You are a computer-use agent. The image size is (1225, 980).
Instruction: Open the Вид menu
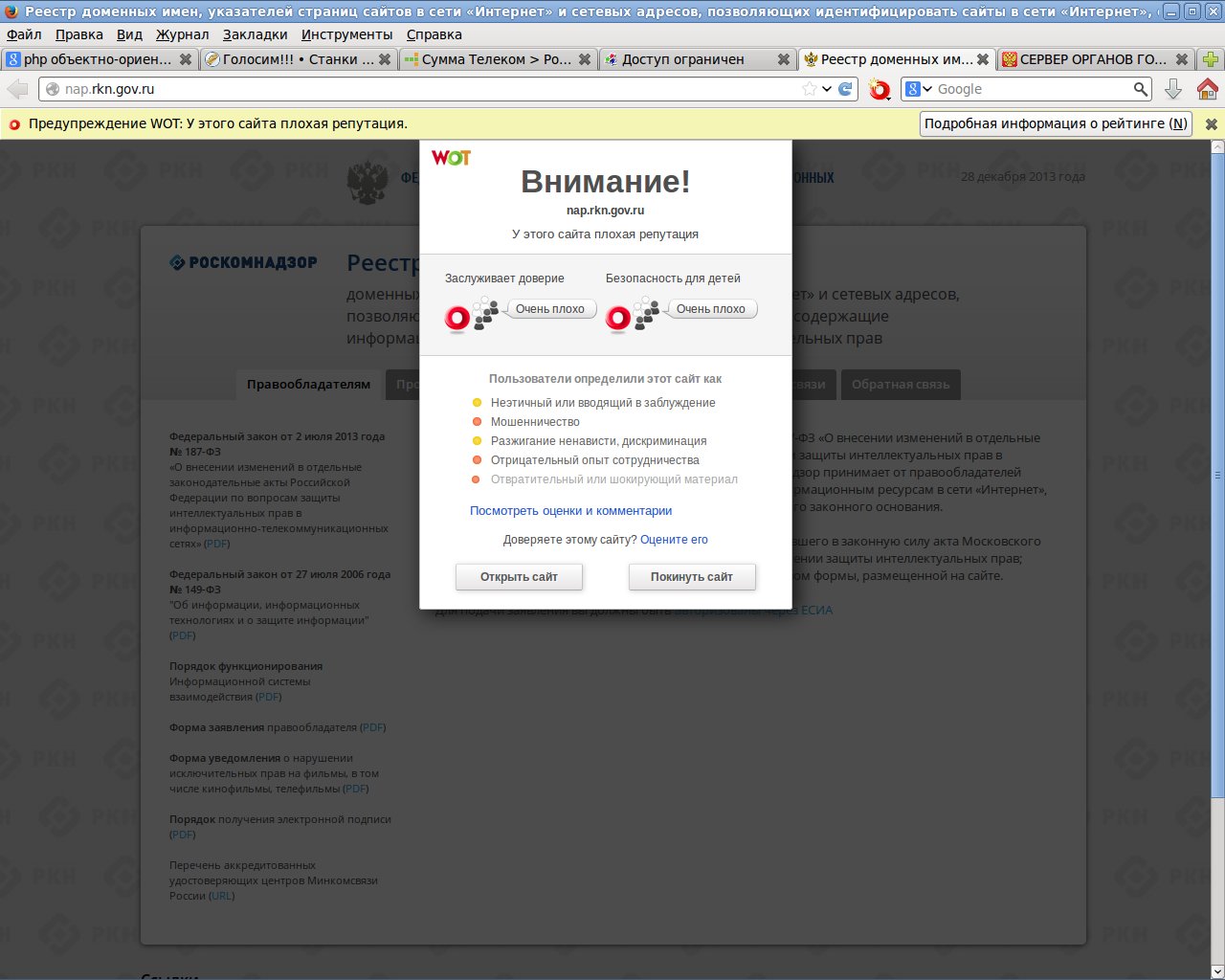129,34
